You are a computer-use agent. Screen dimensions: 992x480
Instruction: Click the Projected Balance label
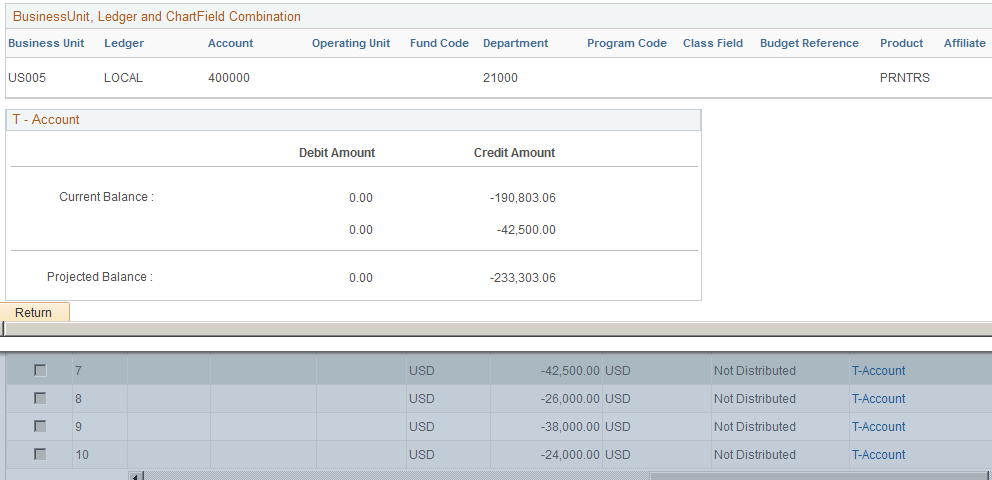point(100,277)
